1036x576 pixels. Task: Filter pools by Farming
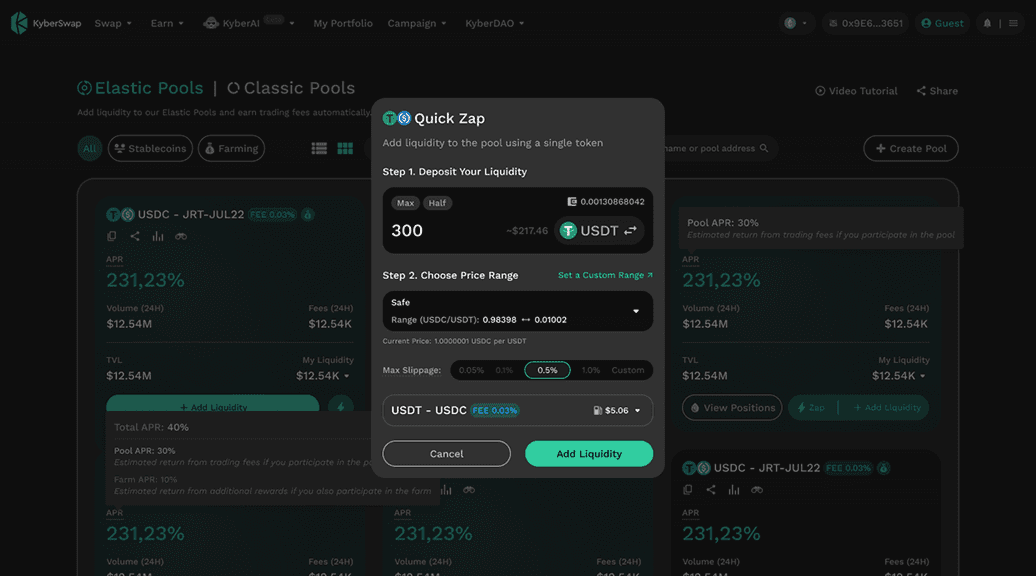pos(231,148)
